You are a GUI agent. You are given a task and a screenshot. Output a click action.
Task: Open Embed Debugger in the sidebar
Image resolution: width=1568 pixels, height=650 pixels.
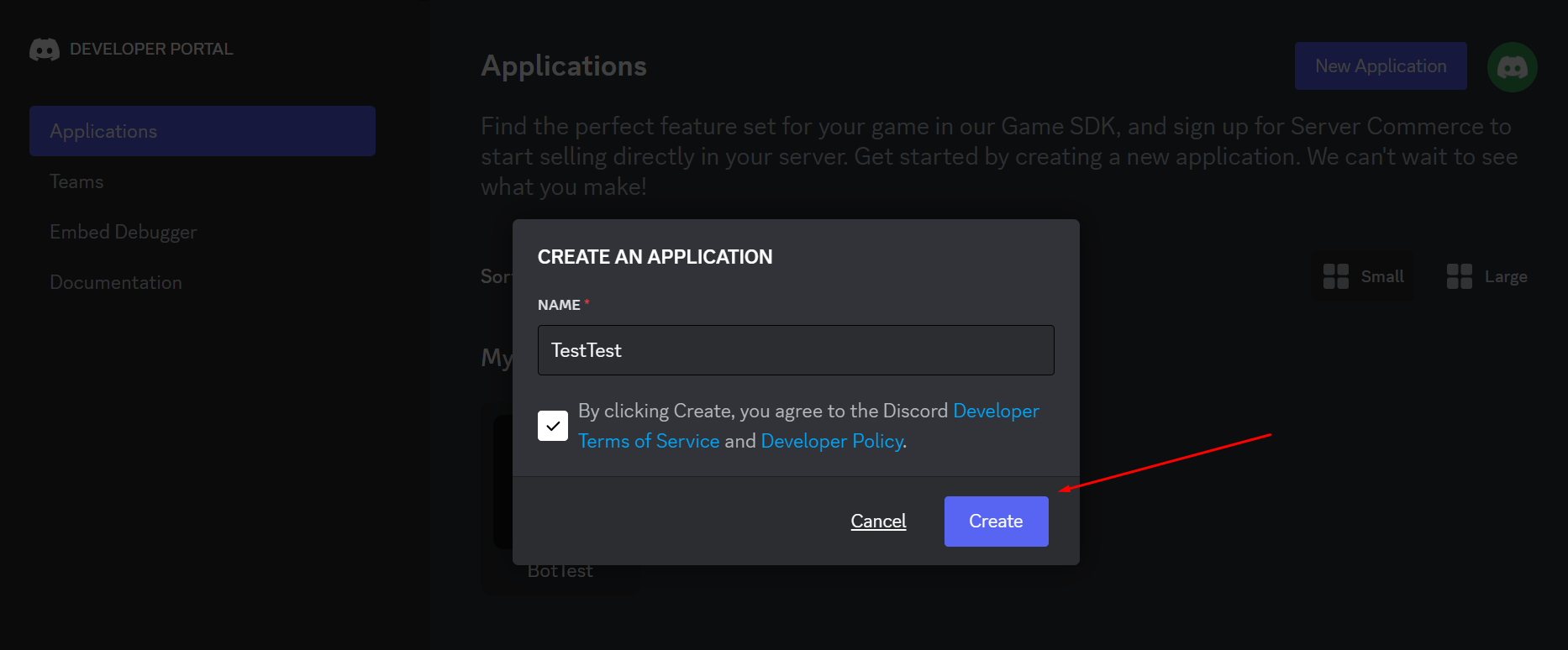(x=123, y=232)
